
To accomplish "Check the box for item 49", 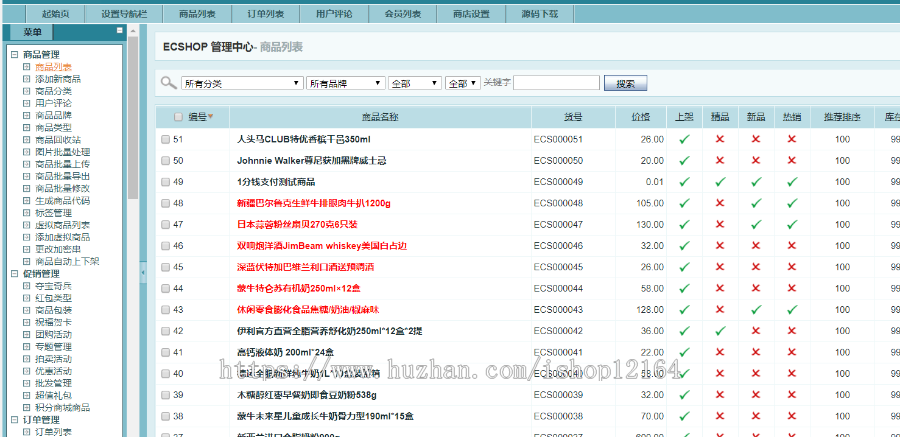I will (165, 182).
